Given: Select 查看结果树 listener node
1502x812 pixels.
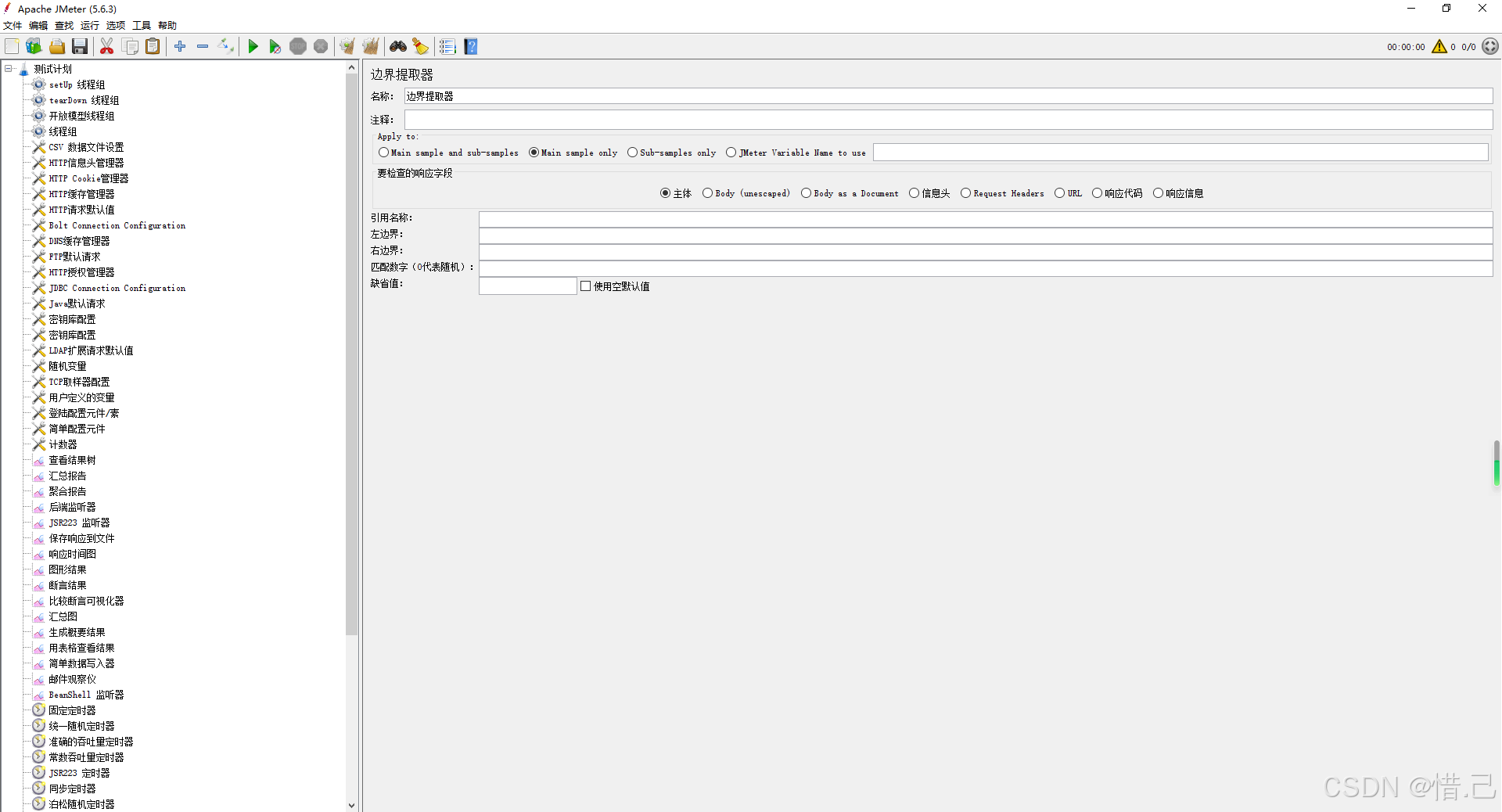Looking at the screenshot, I should [x=72, y=460].
